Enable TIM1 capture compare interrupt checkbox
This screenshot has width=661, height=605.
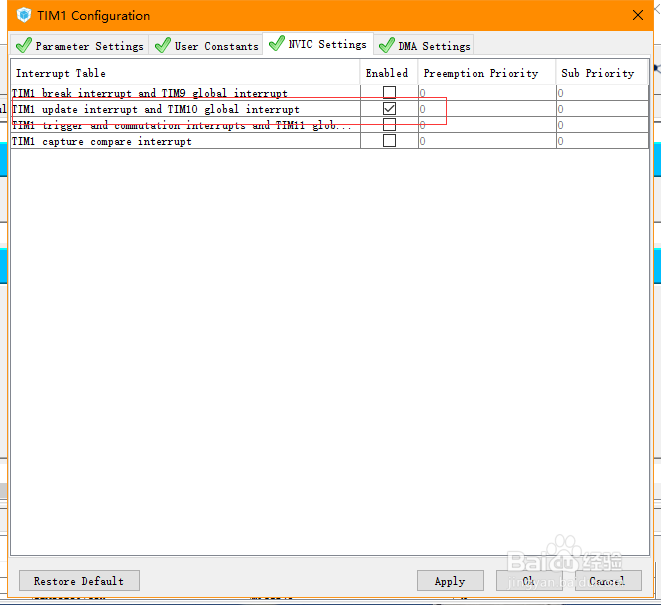pos(389,140)
